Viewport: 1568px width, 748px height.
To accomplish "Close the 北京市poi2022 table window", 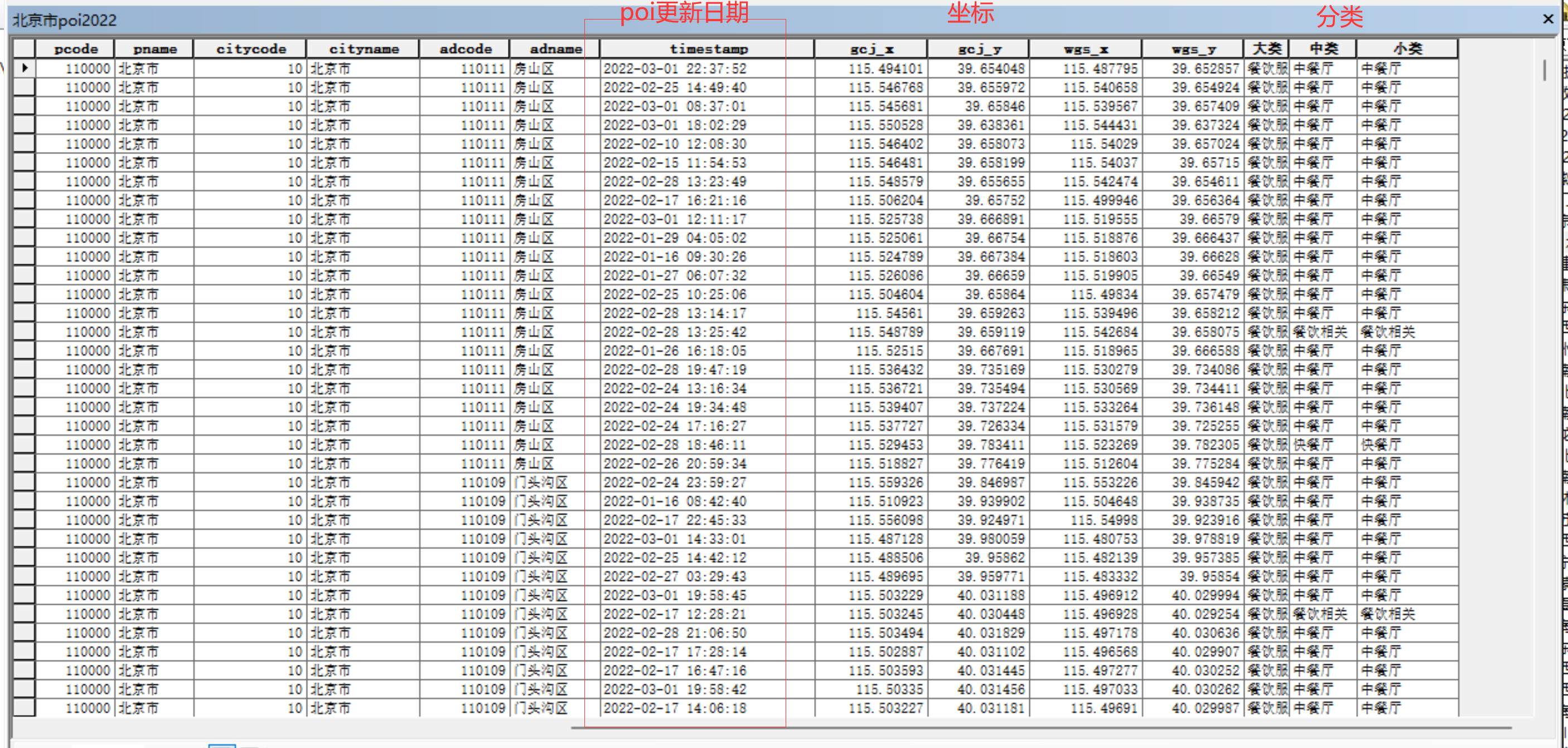I will (x=1548, y=20).
